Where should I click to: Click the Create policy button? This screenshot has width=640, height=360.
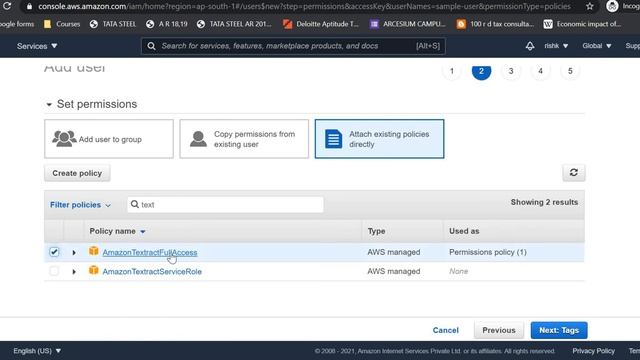[x=77, y=173]
